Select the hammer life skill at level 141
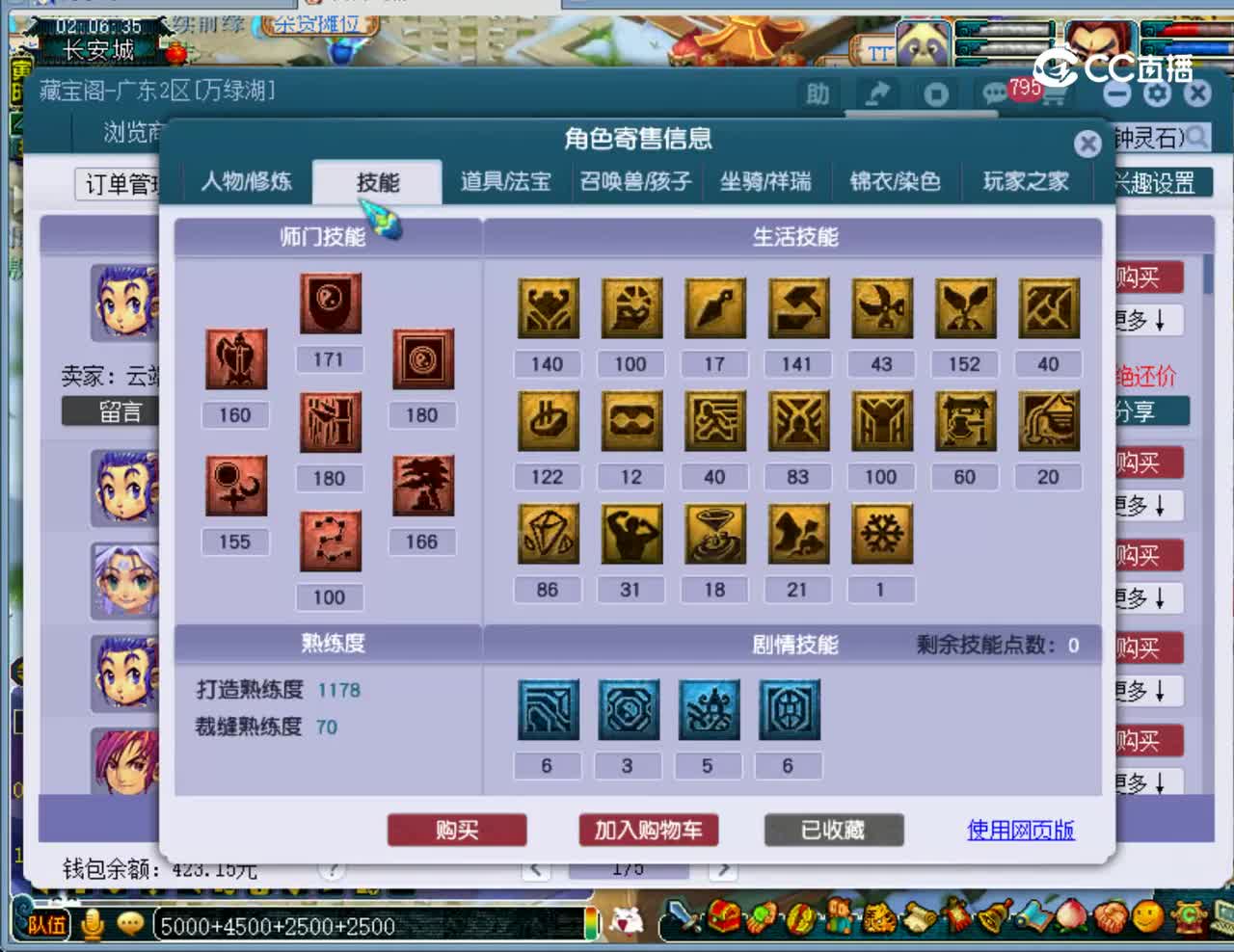 pos(798,308)
